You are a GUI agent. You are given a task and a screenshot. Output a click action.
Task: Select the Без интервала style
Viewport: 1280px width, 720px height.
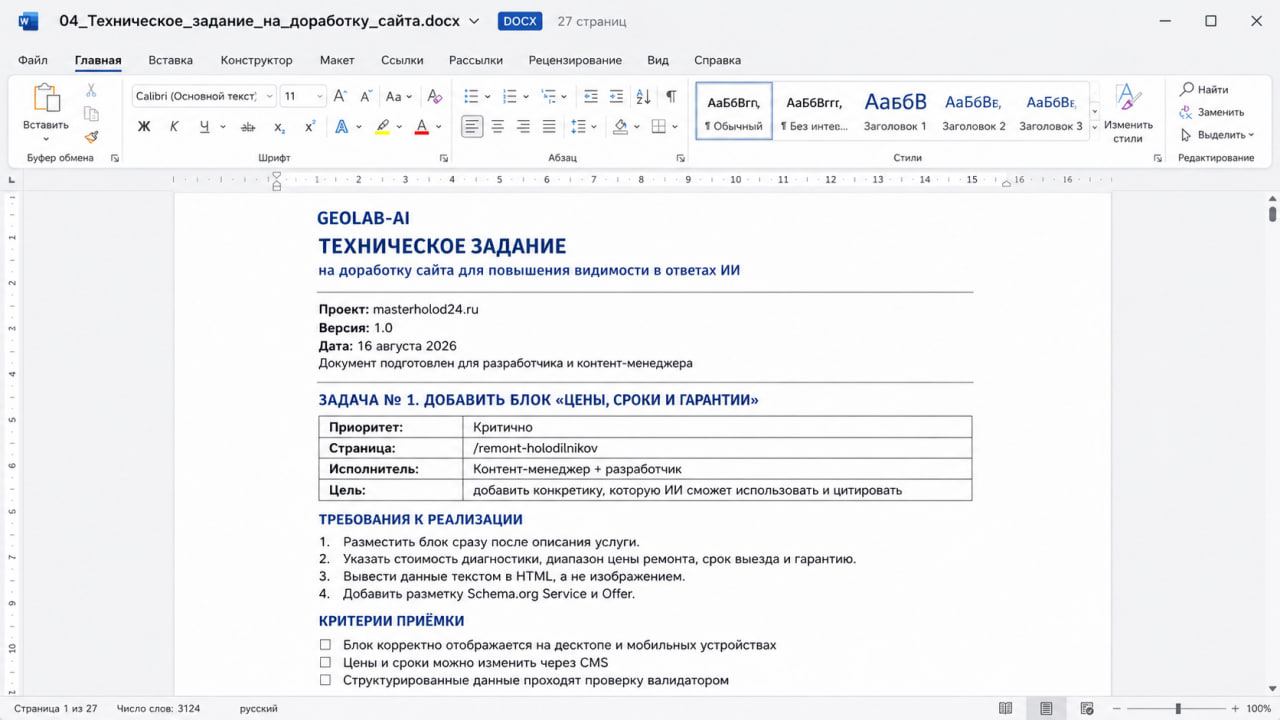814,111
